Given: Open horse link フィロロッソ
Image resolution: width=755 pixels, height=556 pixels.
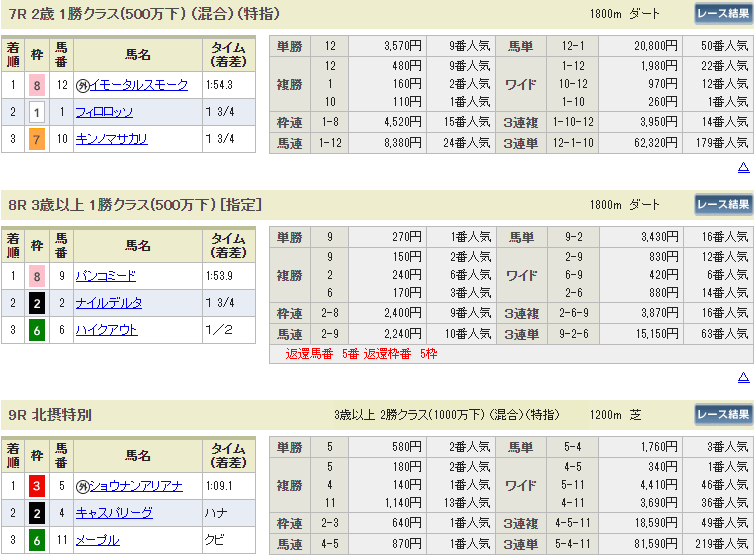Looking at the screenshot, I should point(104,112).
